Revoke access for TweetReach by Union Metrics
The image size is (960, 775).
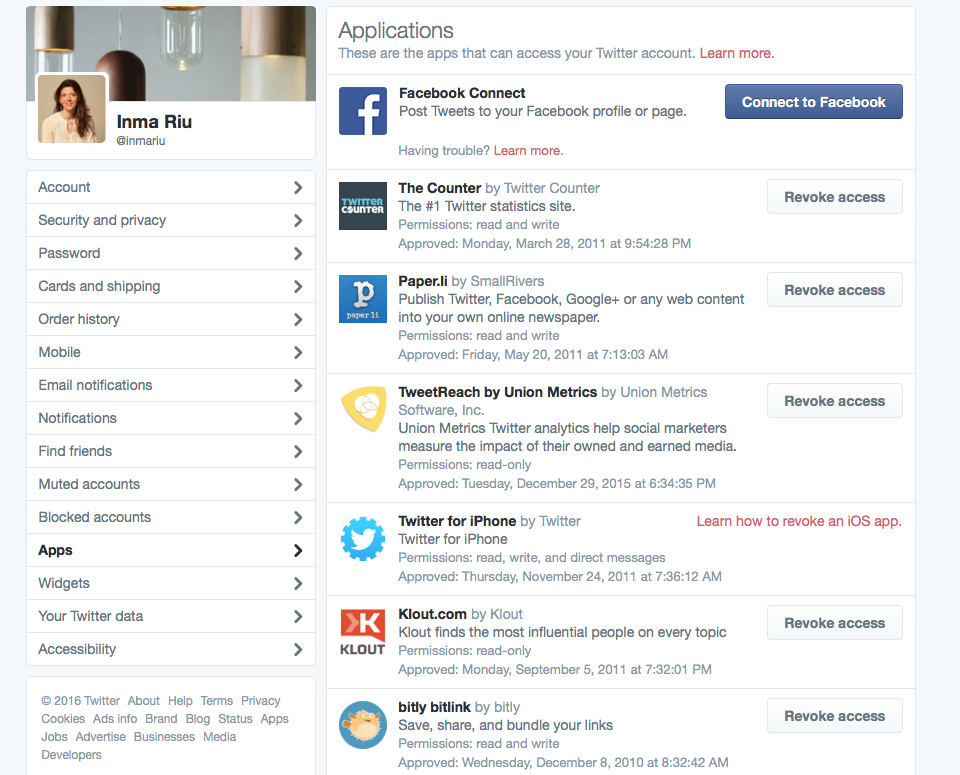click(x=834, y=401)
